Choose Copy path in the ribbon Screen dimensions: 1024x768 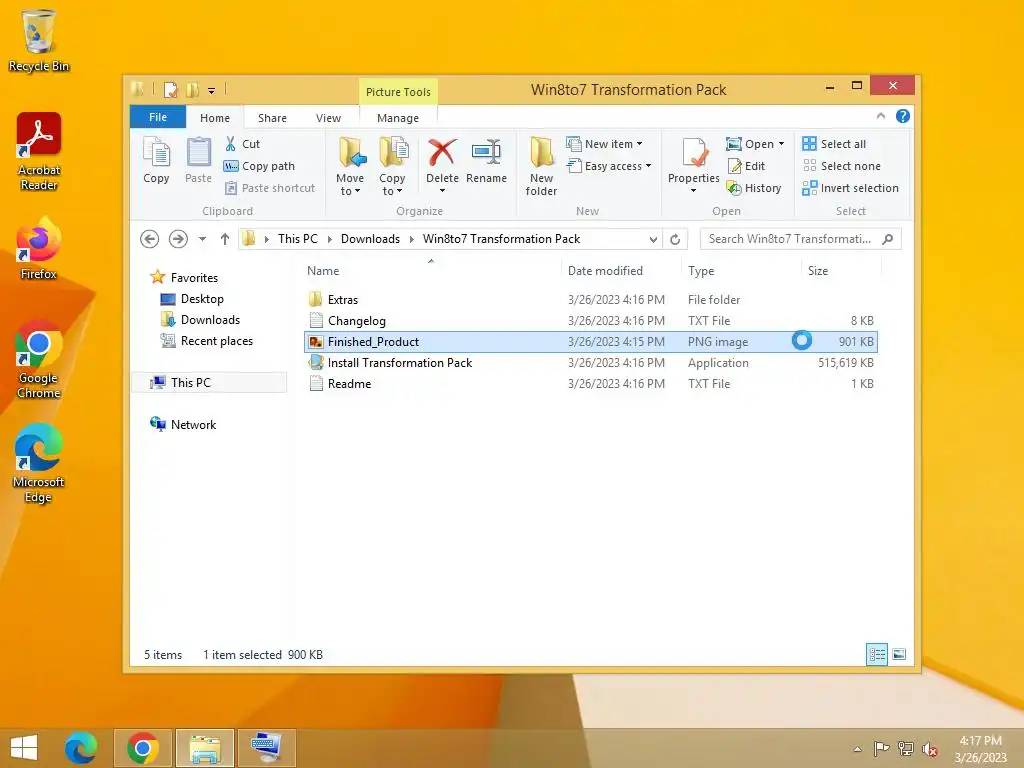(x=259, y=166)
